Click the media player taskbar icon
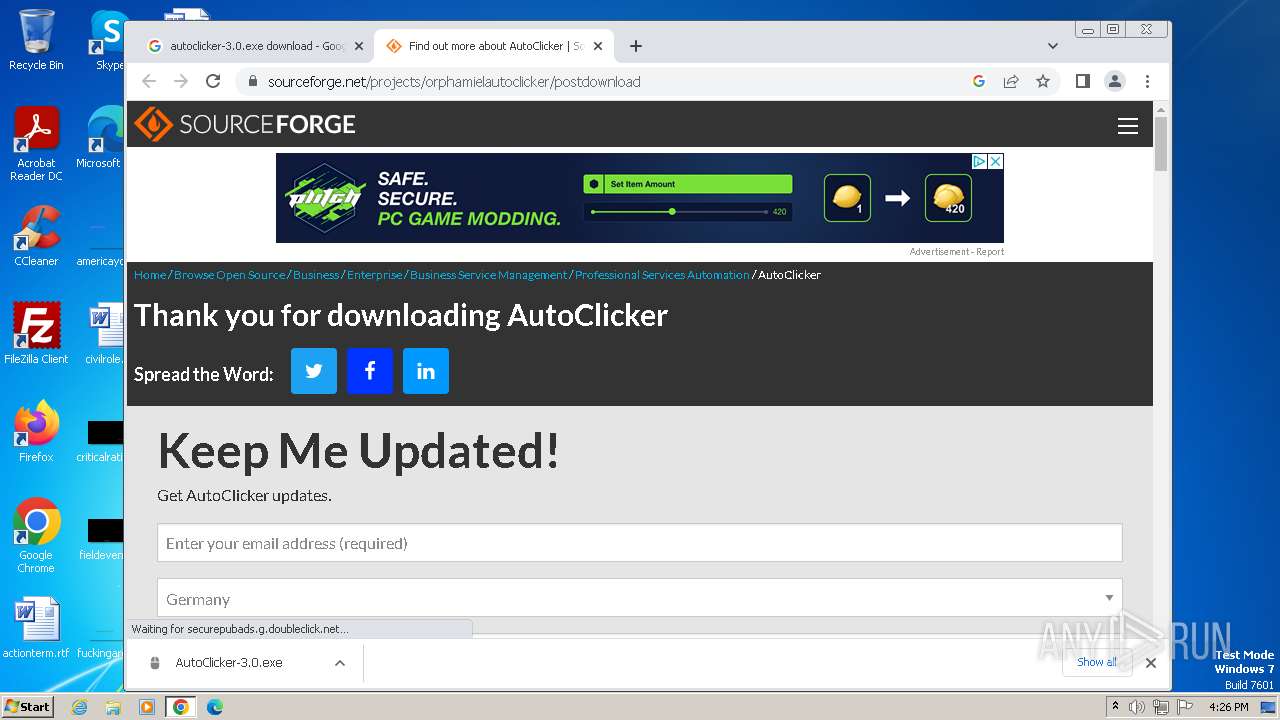The image size is (1280, 720). [x=147, y=707]
